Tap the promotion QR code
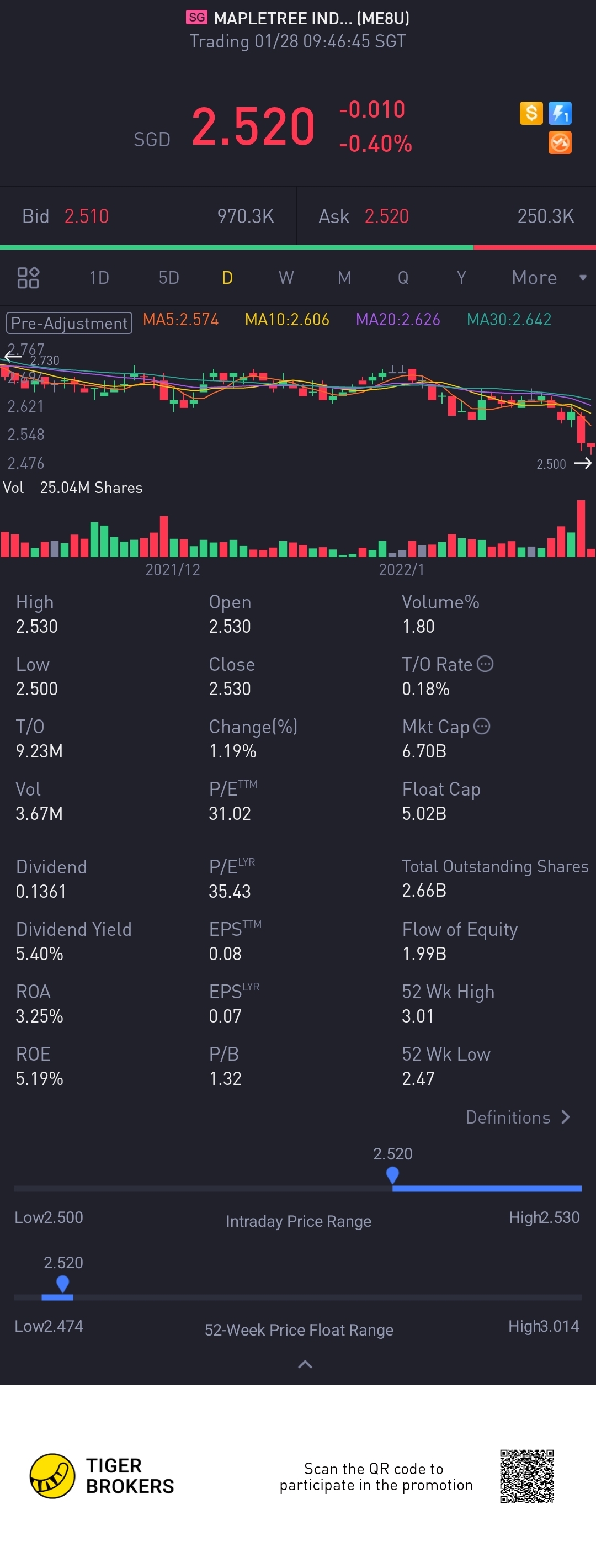 click(x=526, y=1475)
